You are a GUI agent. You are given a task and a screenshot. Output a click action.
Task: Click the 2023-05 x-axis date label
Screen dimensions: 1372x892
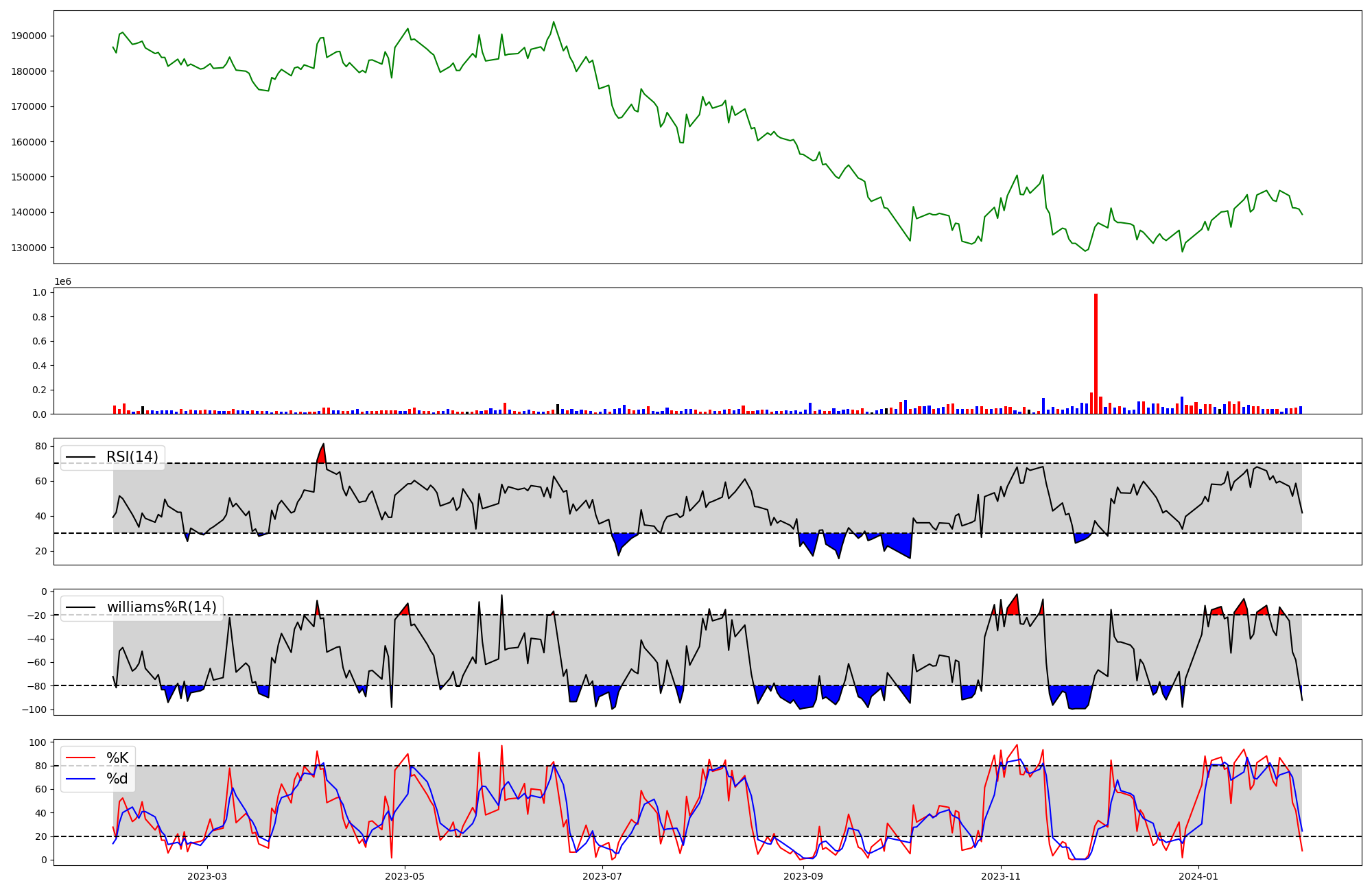click(x=405, y=876)
